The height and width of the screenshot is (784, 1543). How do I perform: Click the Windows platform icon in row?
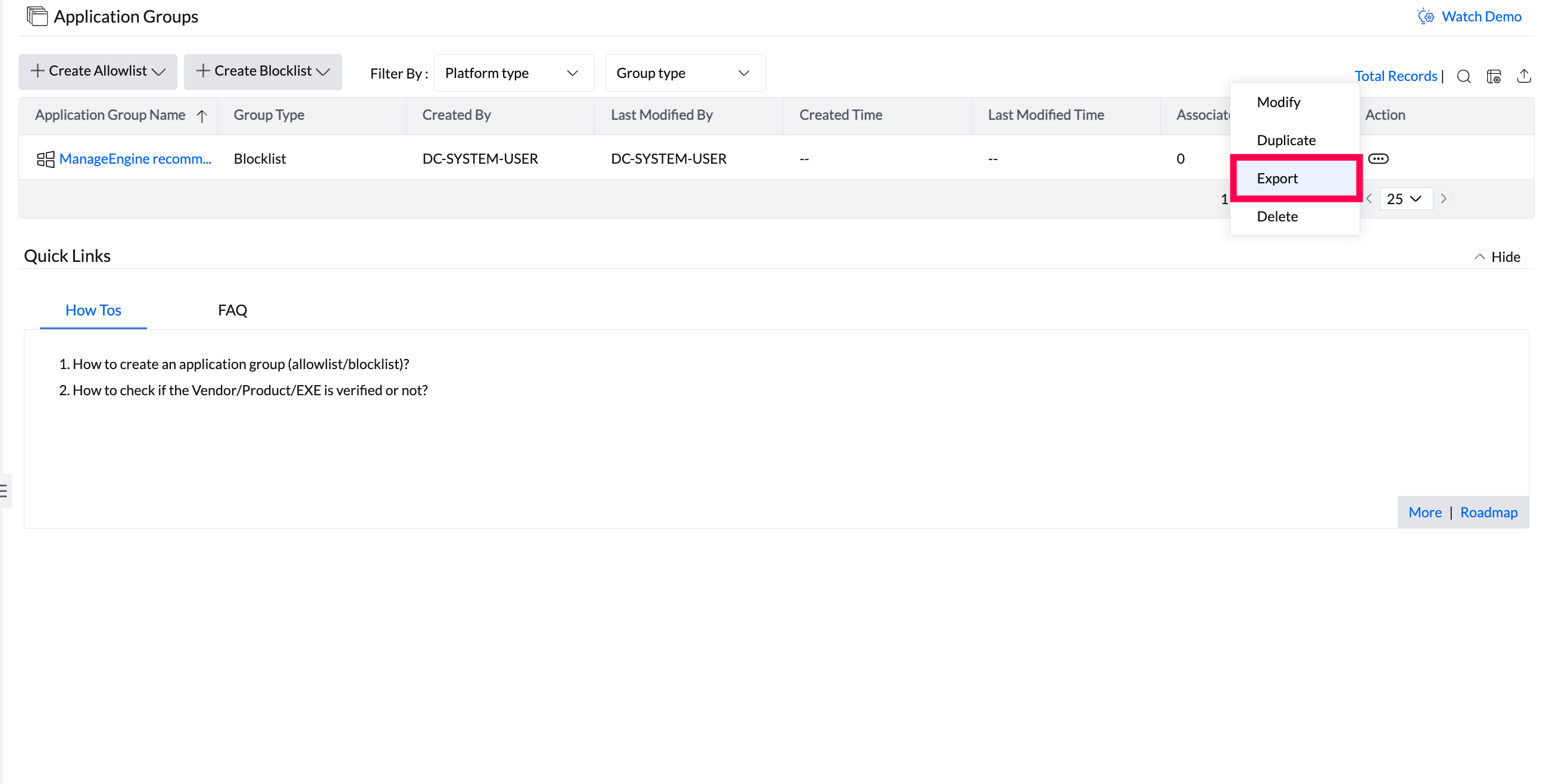[x=45, y=159]
